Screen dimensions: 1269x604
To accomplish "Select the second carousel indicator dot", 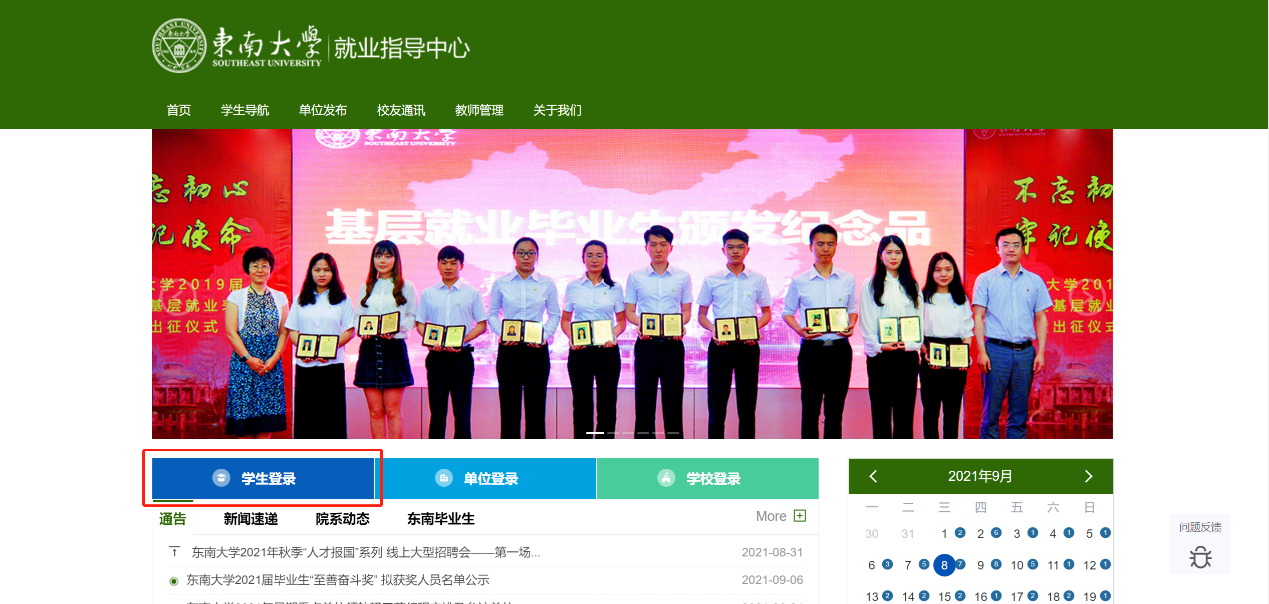I will click(613, 434).
